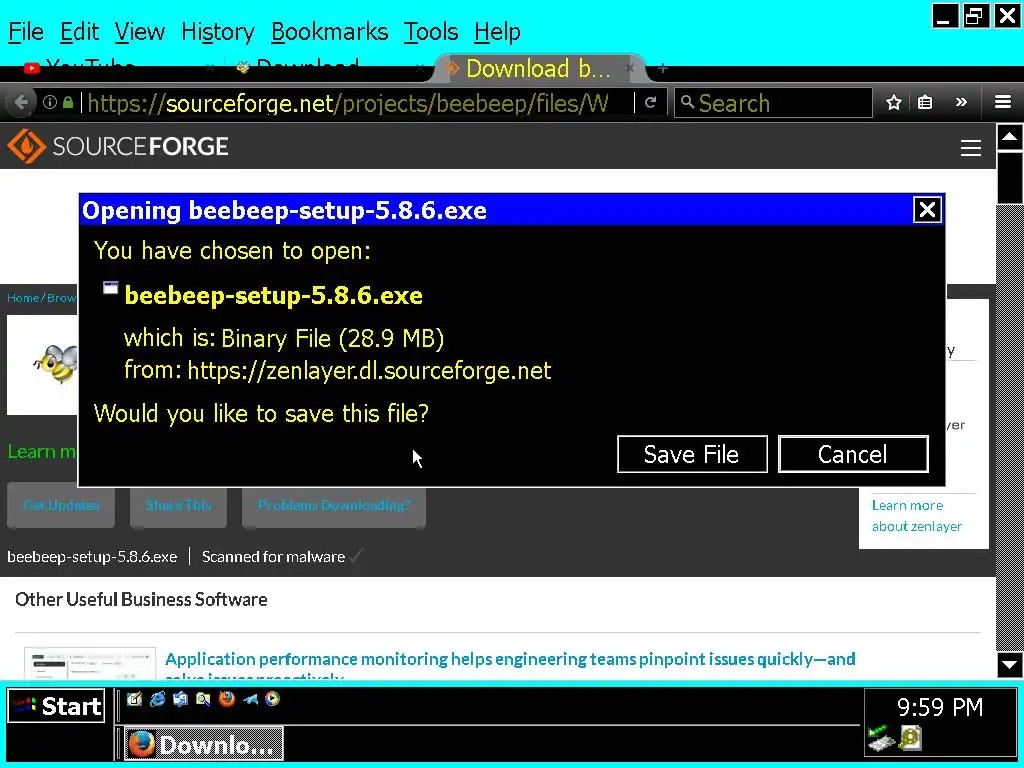Close the active 'Download b...' tab
Screen dimensions: 1024x768
(x=630, y=68)
